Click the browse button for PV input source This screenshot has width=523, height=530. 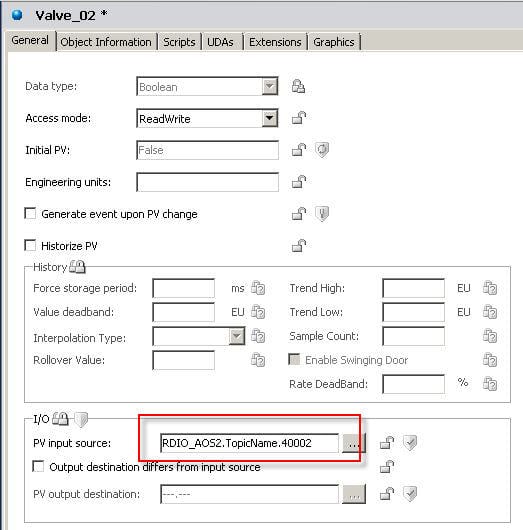[354, 443]
